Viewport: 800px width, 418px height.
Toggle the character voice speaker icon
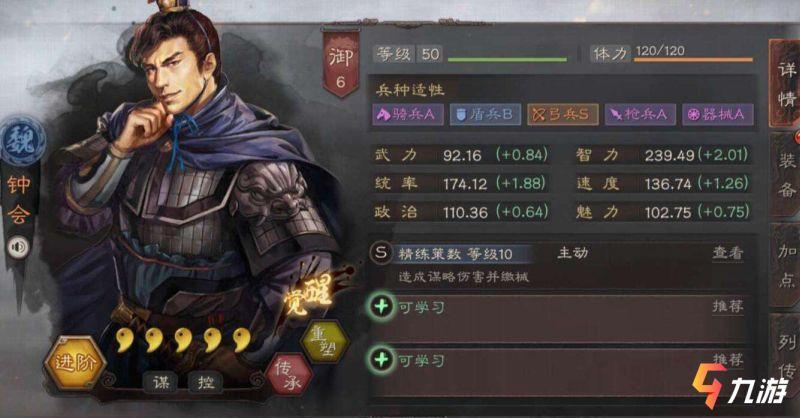coord(18,248)
